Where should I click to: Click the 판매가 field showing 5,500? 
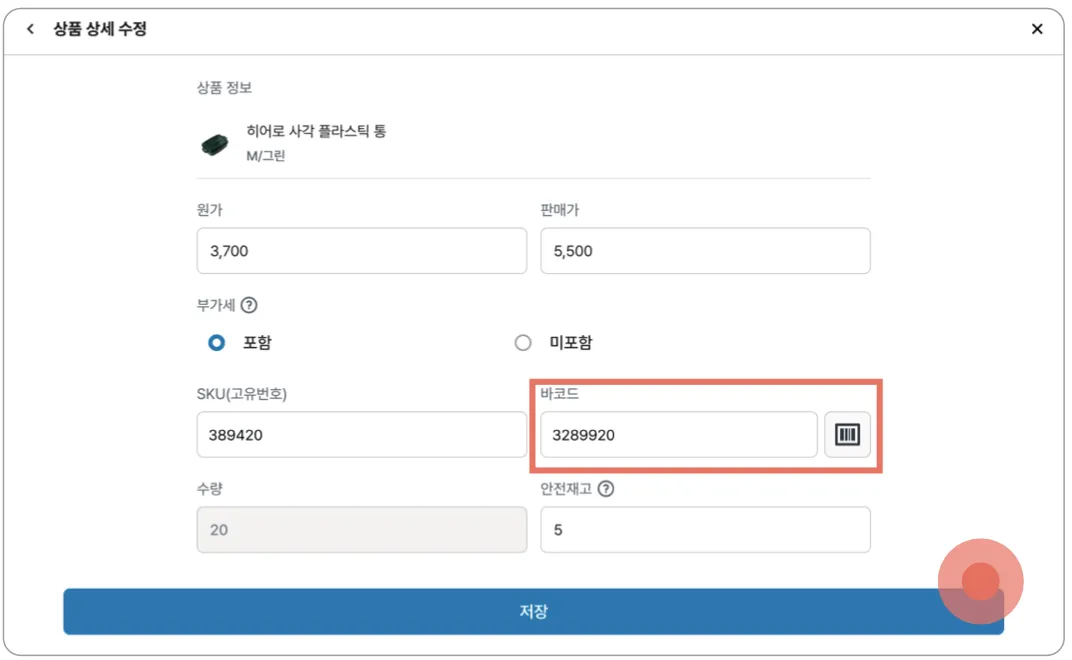click(x=704, y=251)
